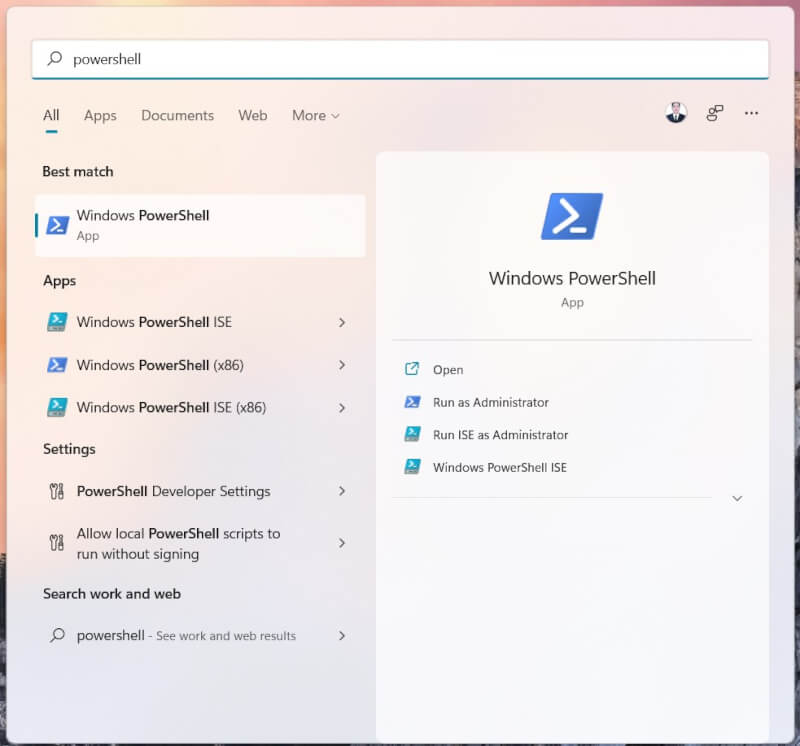Click the Run as Administrator icon
The width and height of the screenshot is (800, 746).
[x=412, y=402]
